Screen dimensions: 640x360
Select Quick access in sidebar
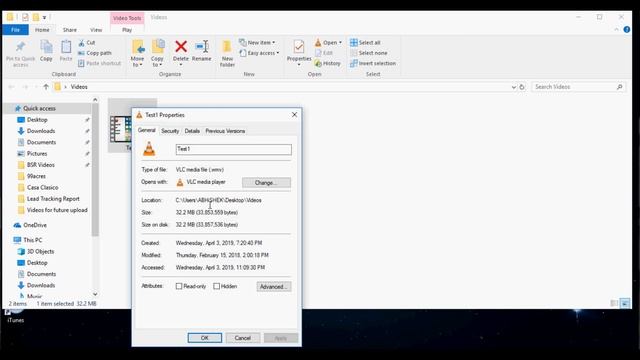(x=39, y=109)
